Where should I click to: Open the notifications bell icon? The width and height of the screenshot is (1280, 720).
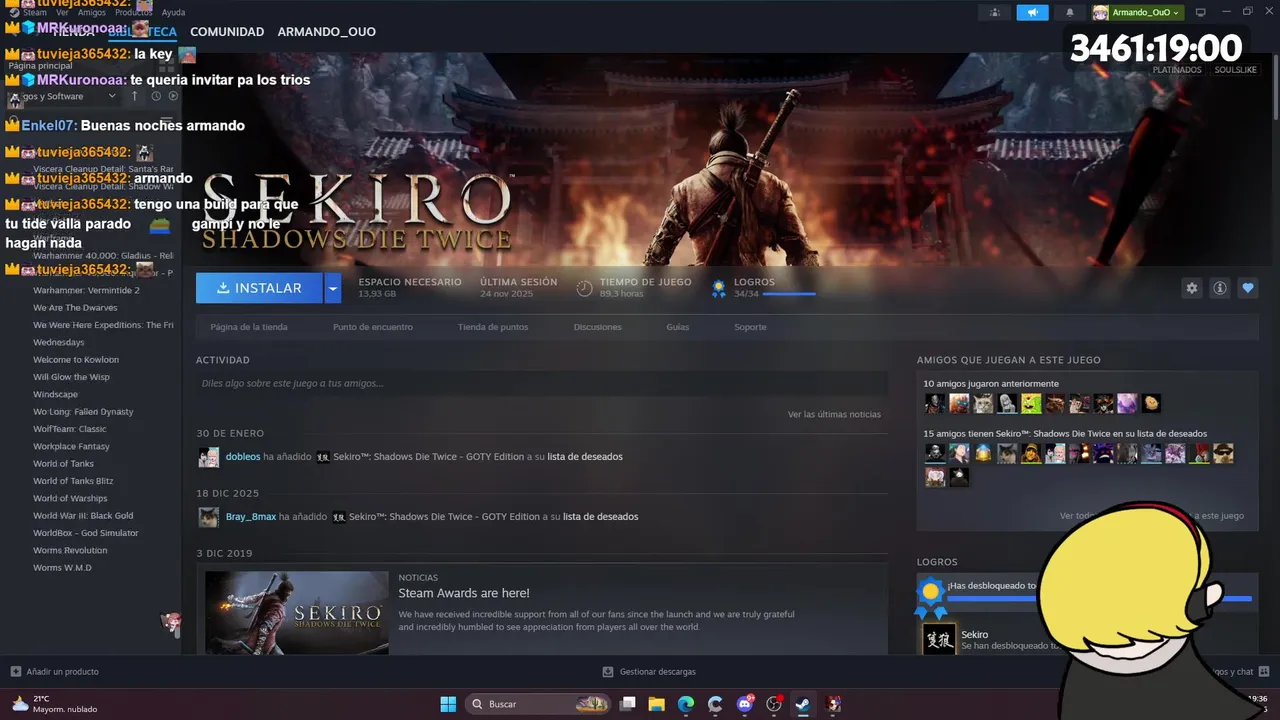tap(1070, 12)
